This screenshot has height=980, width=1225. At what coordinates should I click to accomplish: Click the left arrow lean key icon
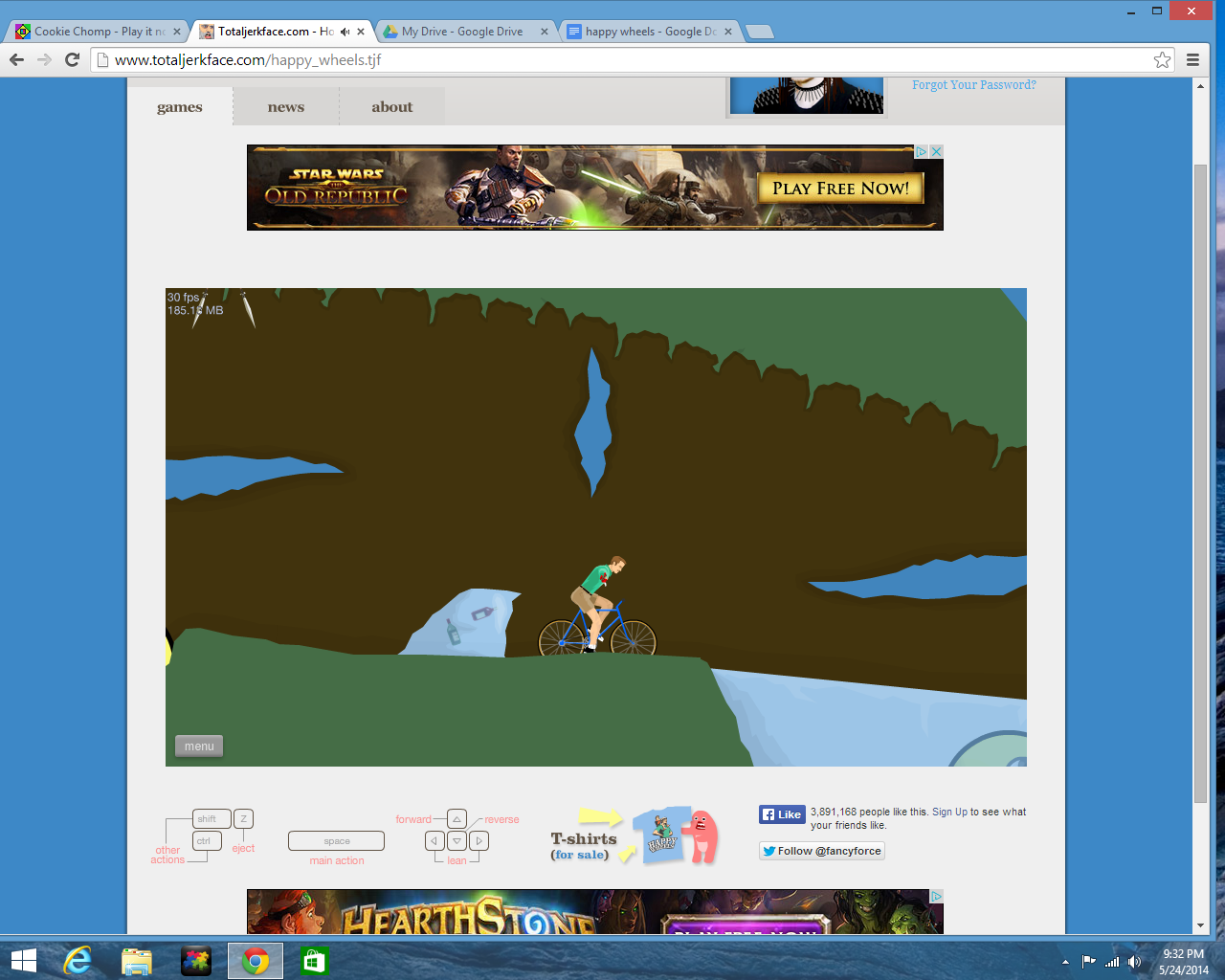(x=434, y=841)
